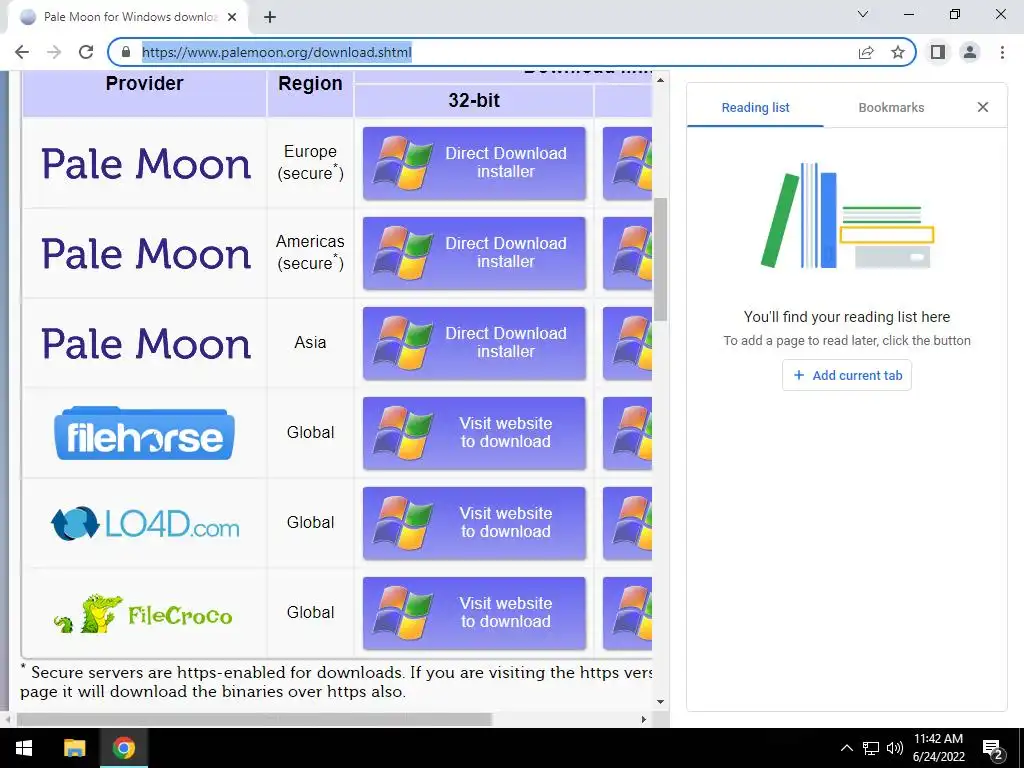Click 64-bit button in LO4D row
Image resolution: width=1024 pixels, height=768 pixels.
click(x=628, y=523)
